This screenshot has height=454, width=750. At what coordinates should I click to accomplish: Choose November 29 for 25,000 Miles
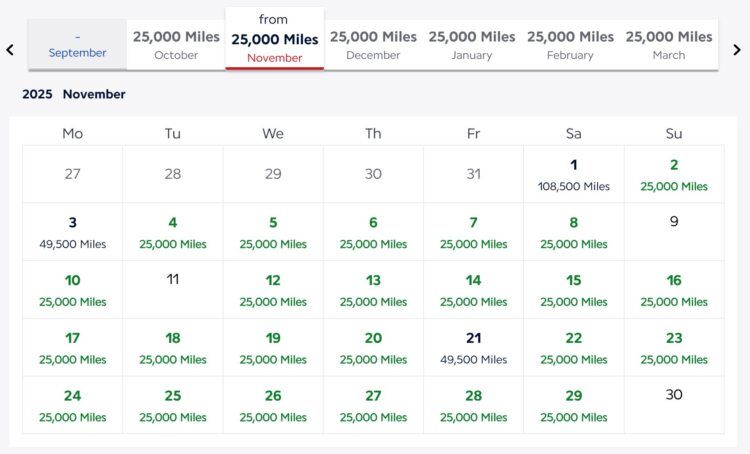point(573,405)
